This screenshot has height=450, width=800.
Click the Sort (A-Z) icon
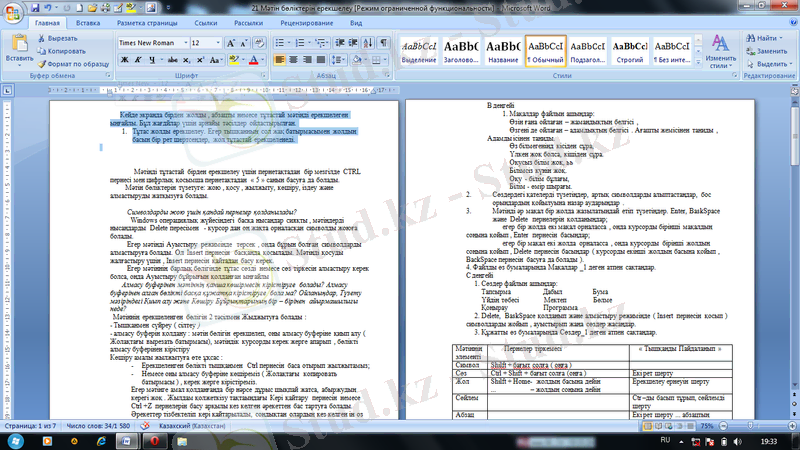coord(367,43)
